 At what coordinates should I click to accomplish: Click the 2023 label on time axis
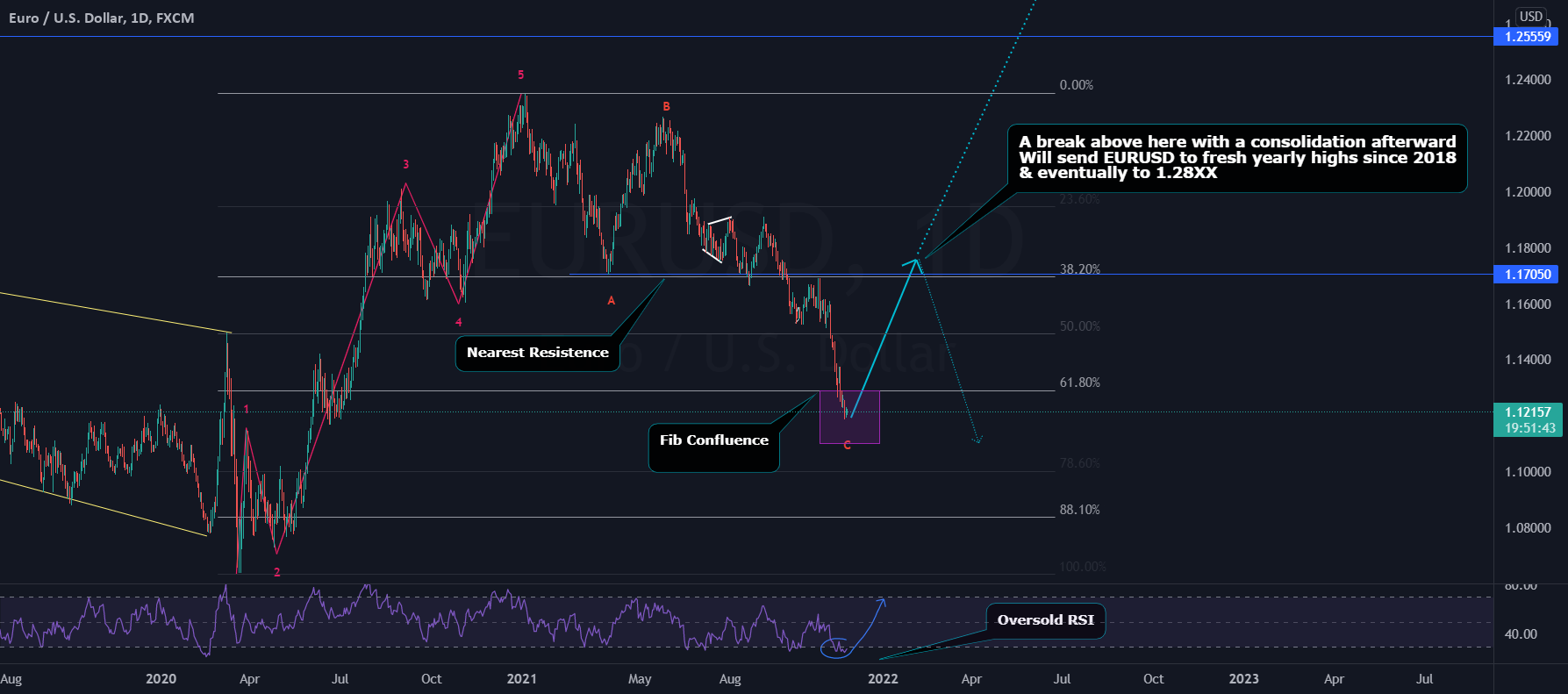click(1243, 679)
